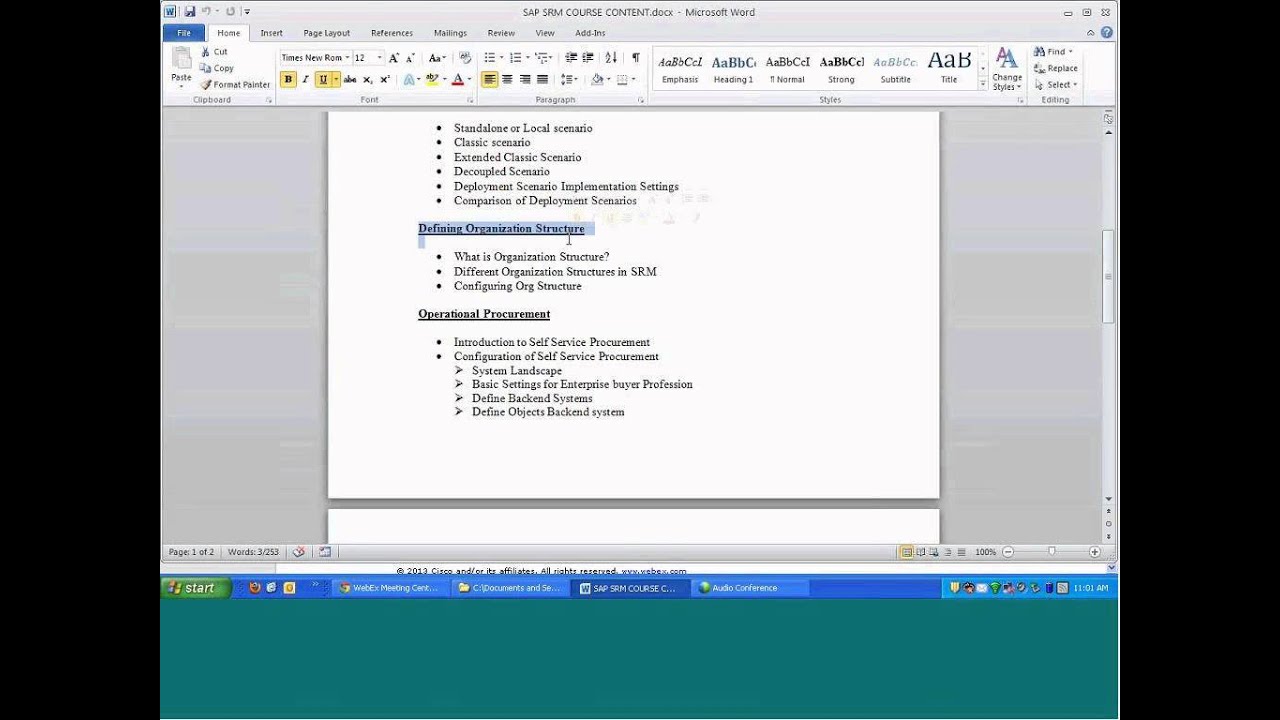Click the vertical document scrollbar thumb
Viewport: 1280px width, 720px height.
[x=1108, y=276]
